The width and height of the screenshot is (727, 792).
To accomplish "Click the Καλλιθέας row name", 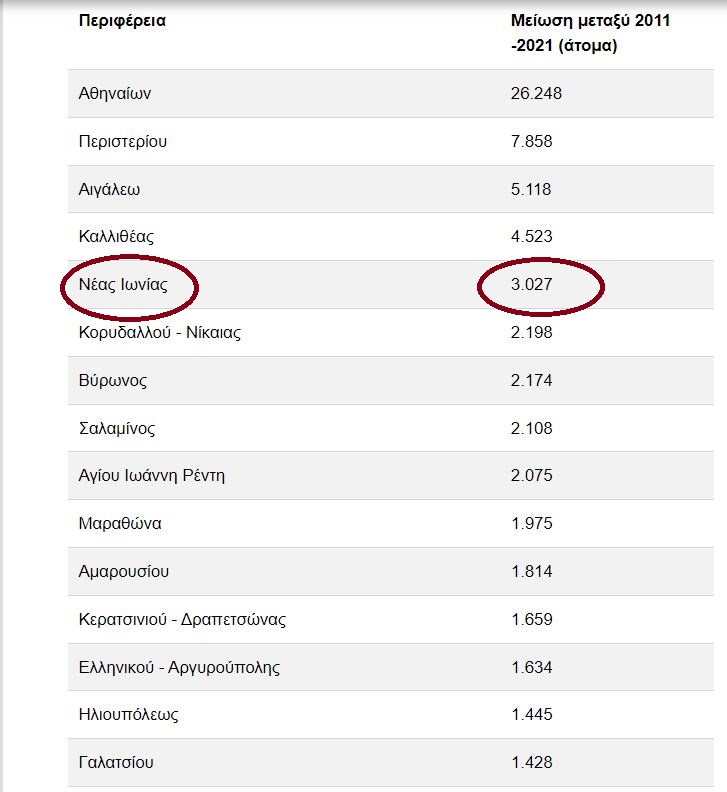I will pyautogui.click(x=116, y=236).
